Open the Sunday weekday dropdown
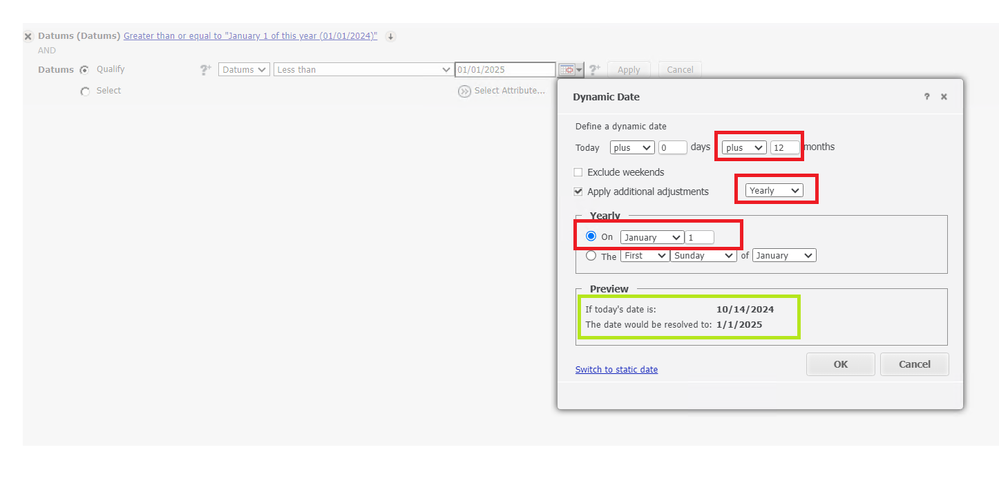 click(703, 255)
